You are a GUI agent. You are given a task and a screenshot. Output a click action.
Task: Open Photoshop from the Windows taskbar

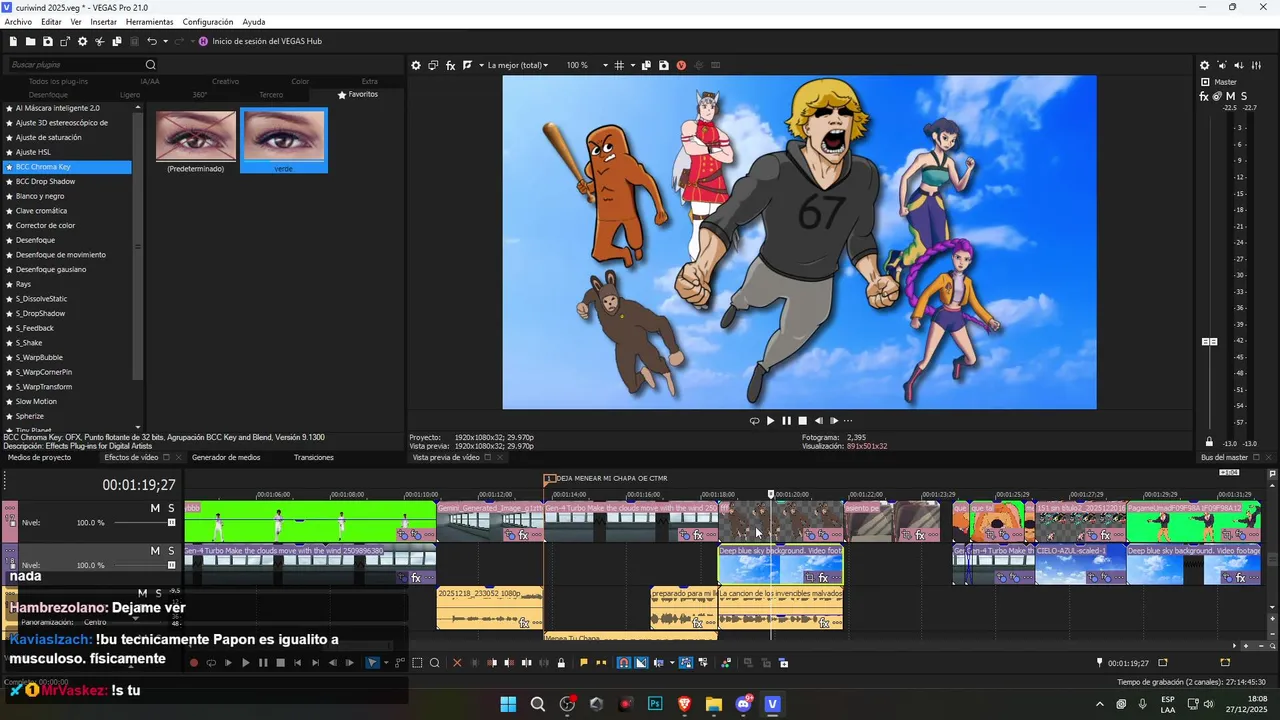coord(655,704)
